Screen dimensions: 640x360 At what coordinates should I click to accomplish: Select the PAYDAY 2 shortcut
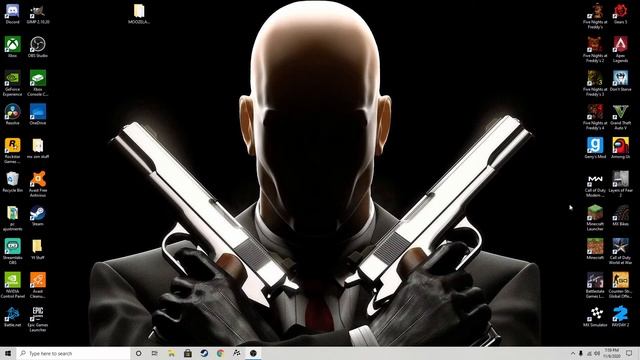click(620, 316)
